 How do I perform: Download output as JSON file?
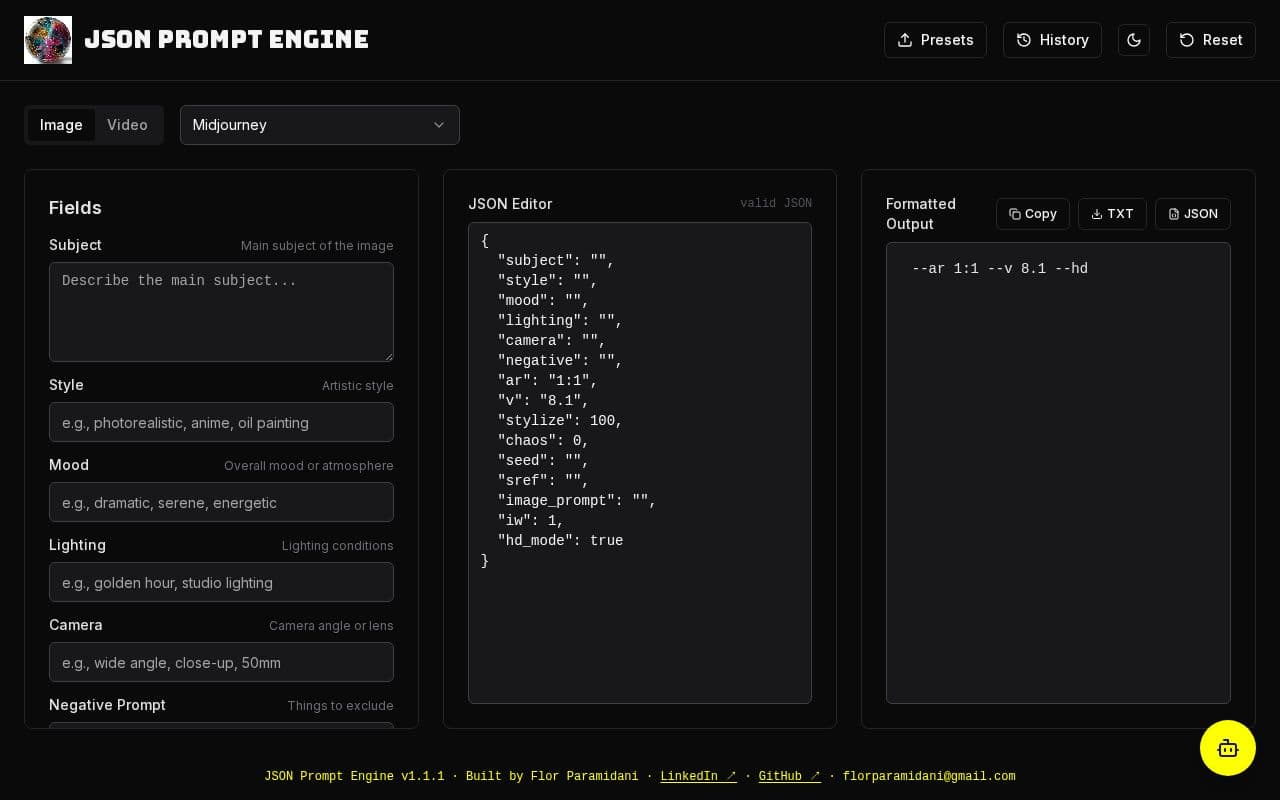[1193, 214]
